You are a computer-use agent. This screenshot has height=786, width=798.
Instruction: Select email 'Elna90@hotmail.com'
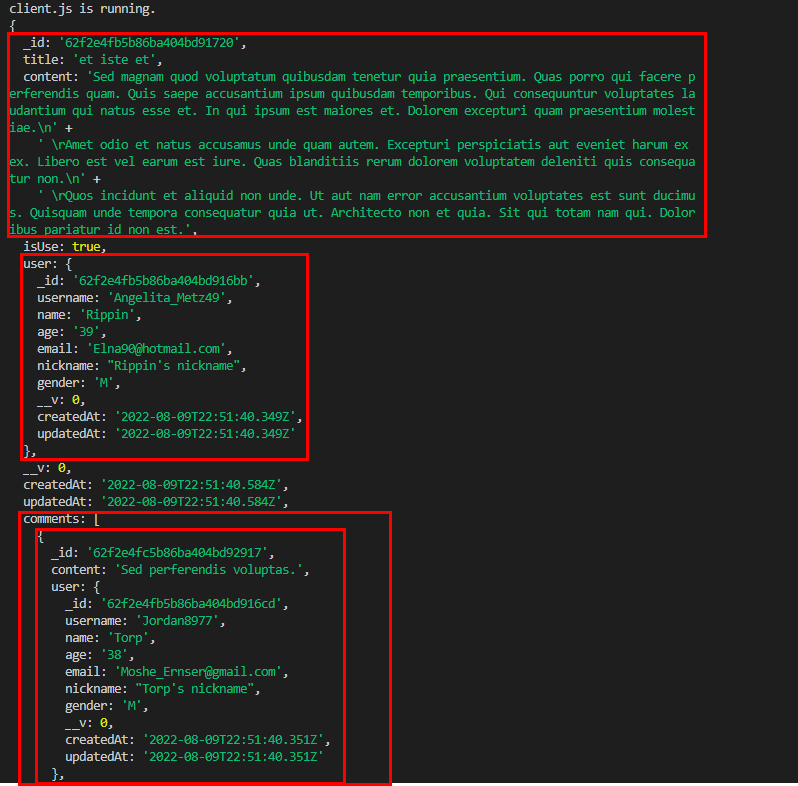click(156, 349)
